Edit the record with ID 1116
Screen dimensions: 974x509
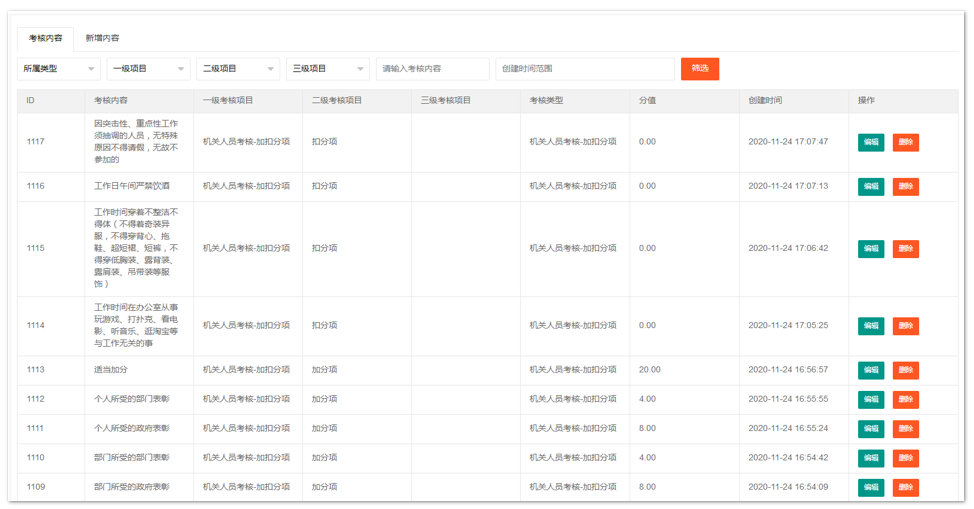(x=871, y=186)
